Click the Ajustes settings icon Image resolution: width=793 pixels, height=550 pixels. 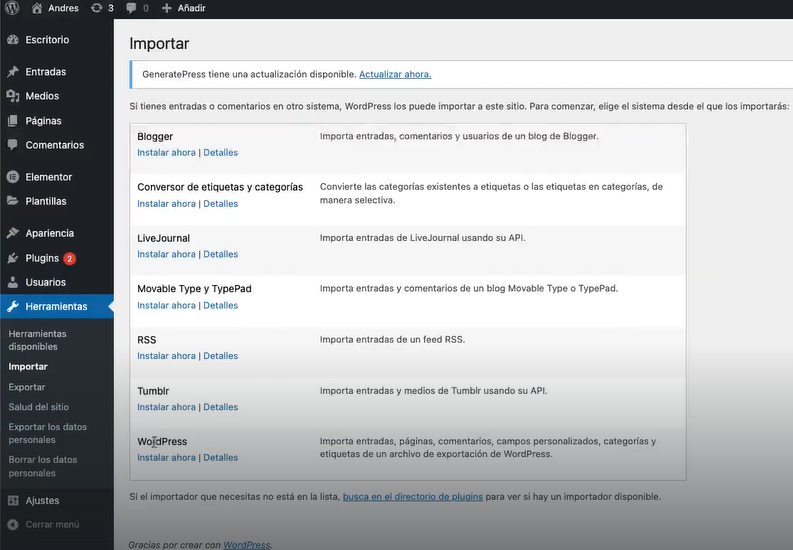13,500
